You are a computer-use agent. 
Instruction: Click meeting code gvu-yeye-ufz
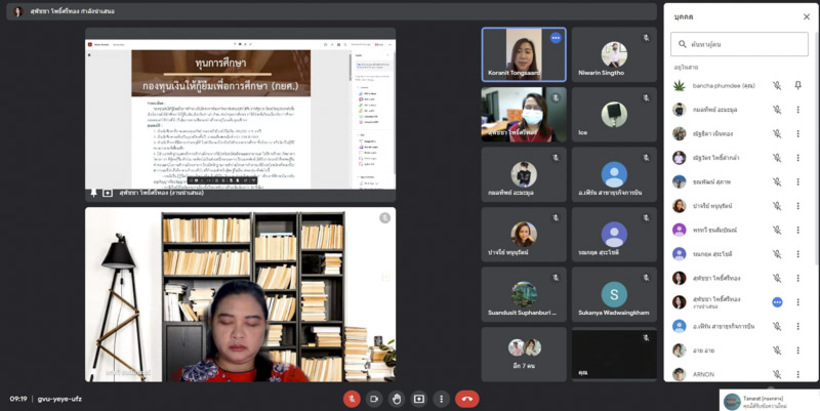[x=60, y=399]
